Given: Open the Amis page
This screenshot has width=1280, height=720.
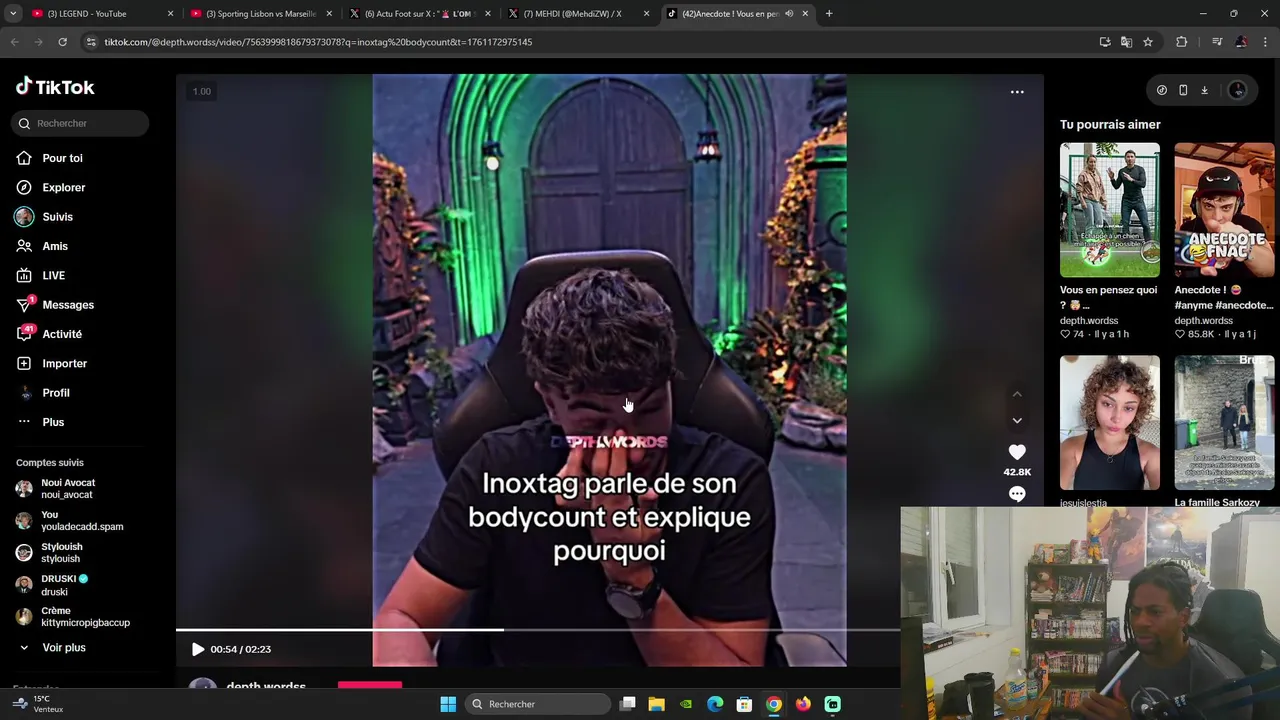Looking at the screenshot, I should [42, 246].
